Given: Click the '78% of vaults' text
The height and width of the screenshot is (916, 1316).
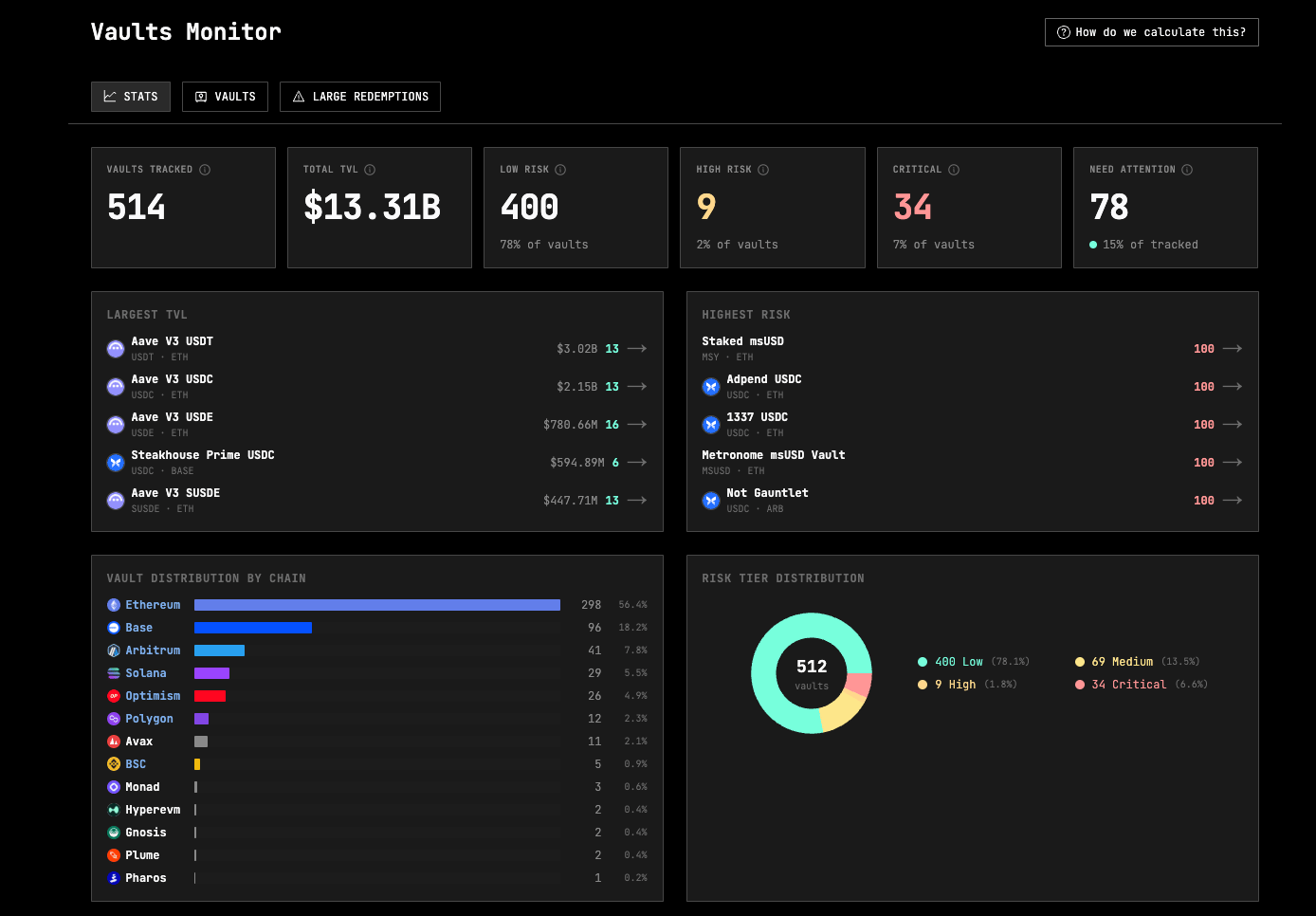Looking at the screenshot, I should click(544, 245).
